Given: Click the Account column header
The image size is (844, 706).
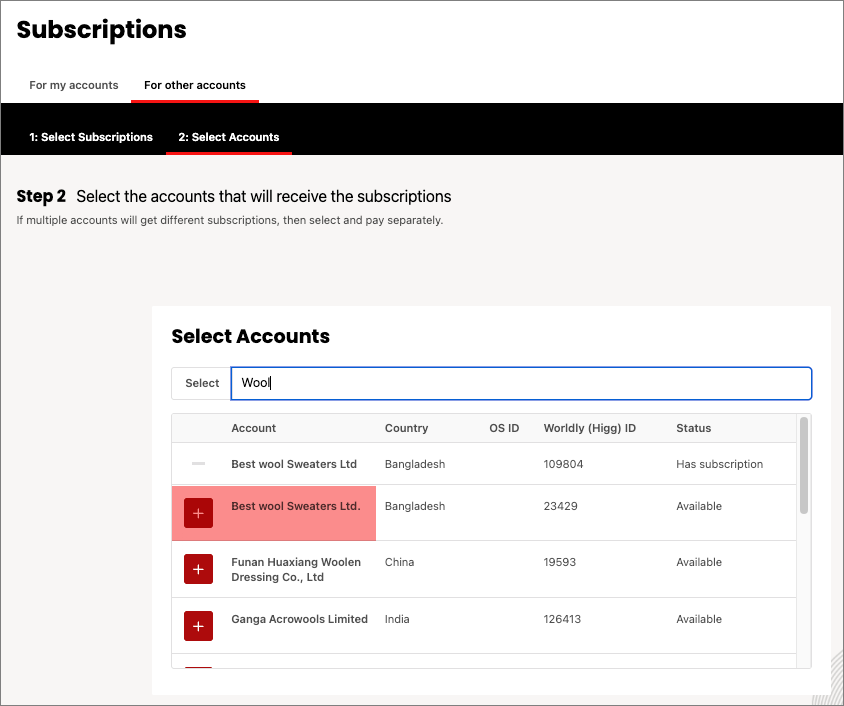Looking at the screenshot, I should [x=254, y=428].
